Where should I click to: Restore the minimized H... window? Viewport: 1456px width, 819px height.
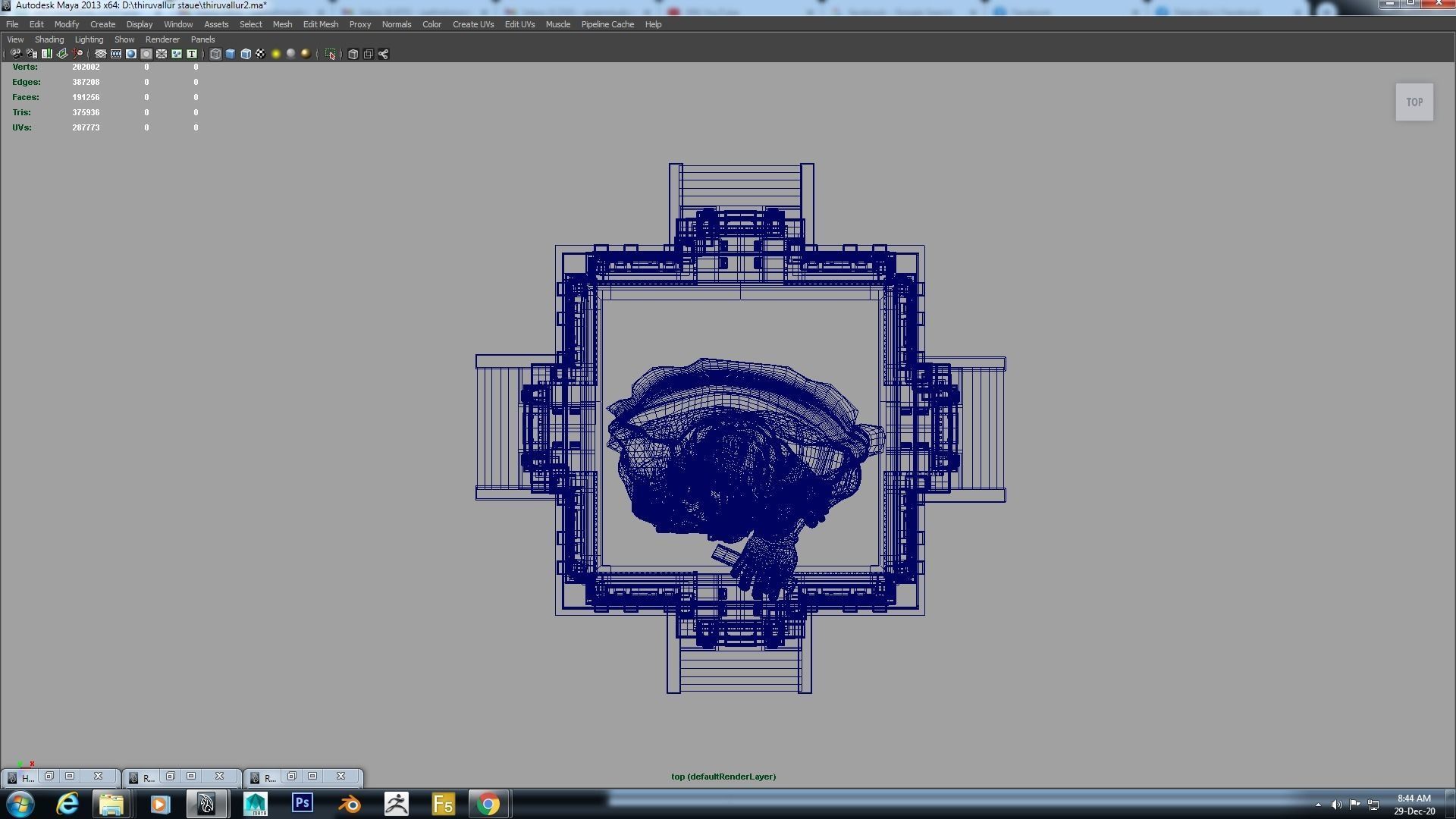coord(49,777)
